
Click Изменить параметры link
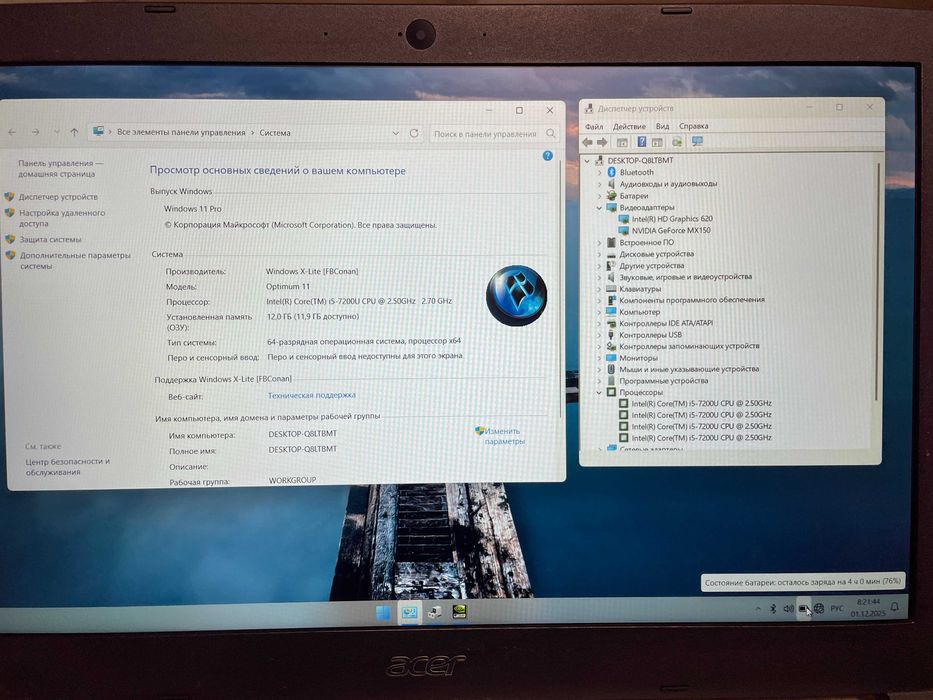pos(504,436)
